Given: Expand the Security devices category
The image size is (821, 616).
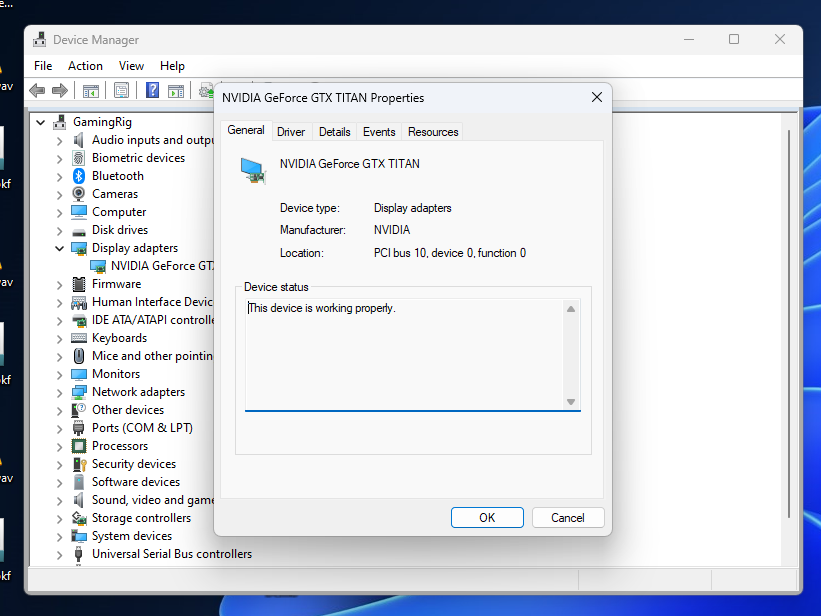Looking at the screenshot, I should tap(59, 465).
